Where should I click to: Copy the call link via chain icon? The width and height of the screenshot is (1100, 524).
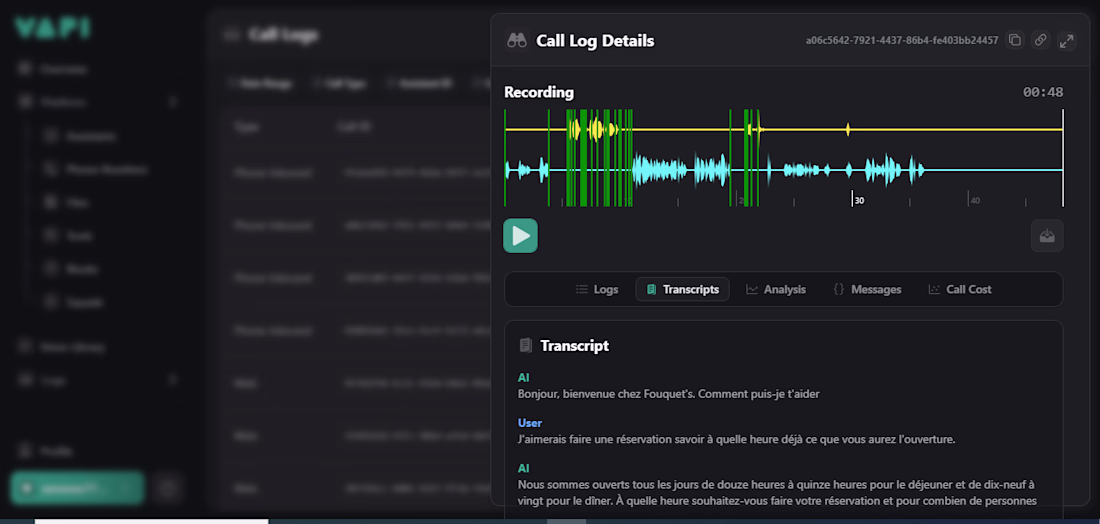point(1040,41)
